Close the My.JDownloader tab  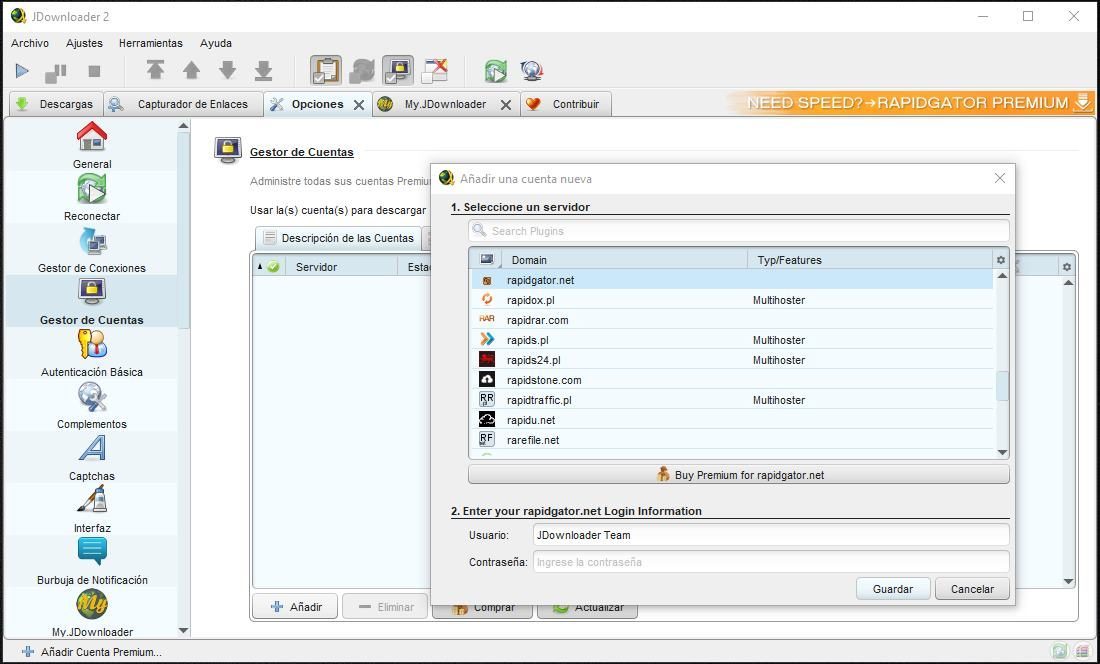coord(505,104)
